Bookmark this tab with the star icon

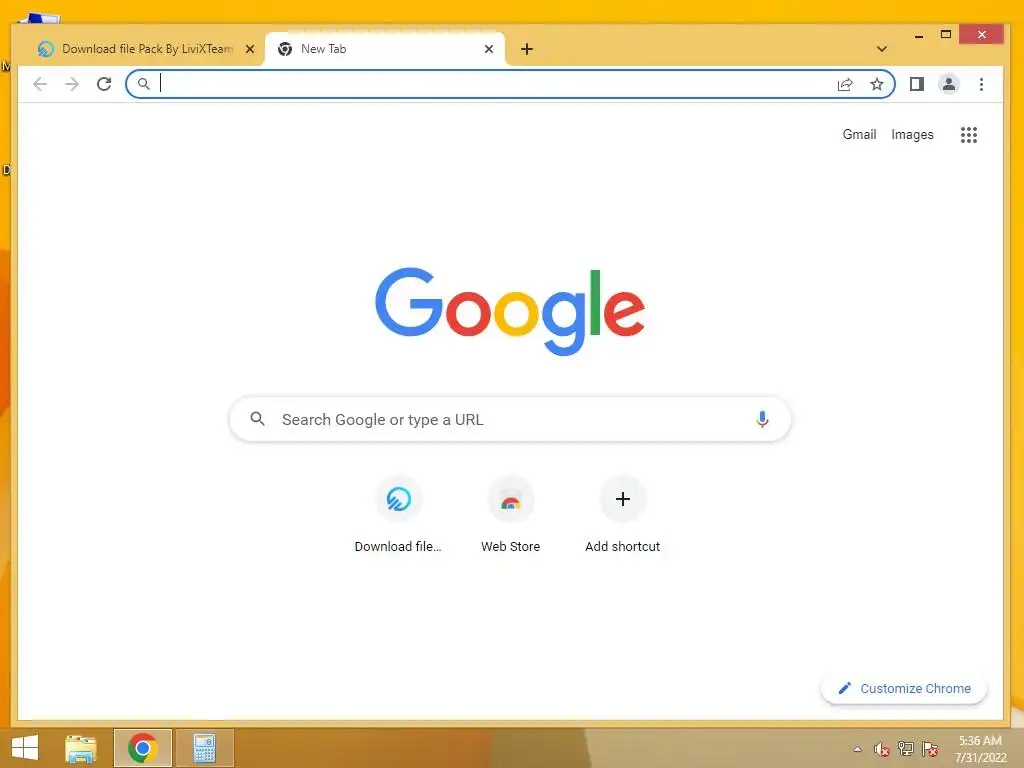click(x=877, y=84)
